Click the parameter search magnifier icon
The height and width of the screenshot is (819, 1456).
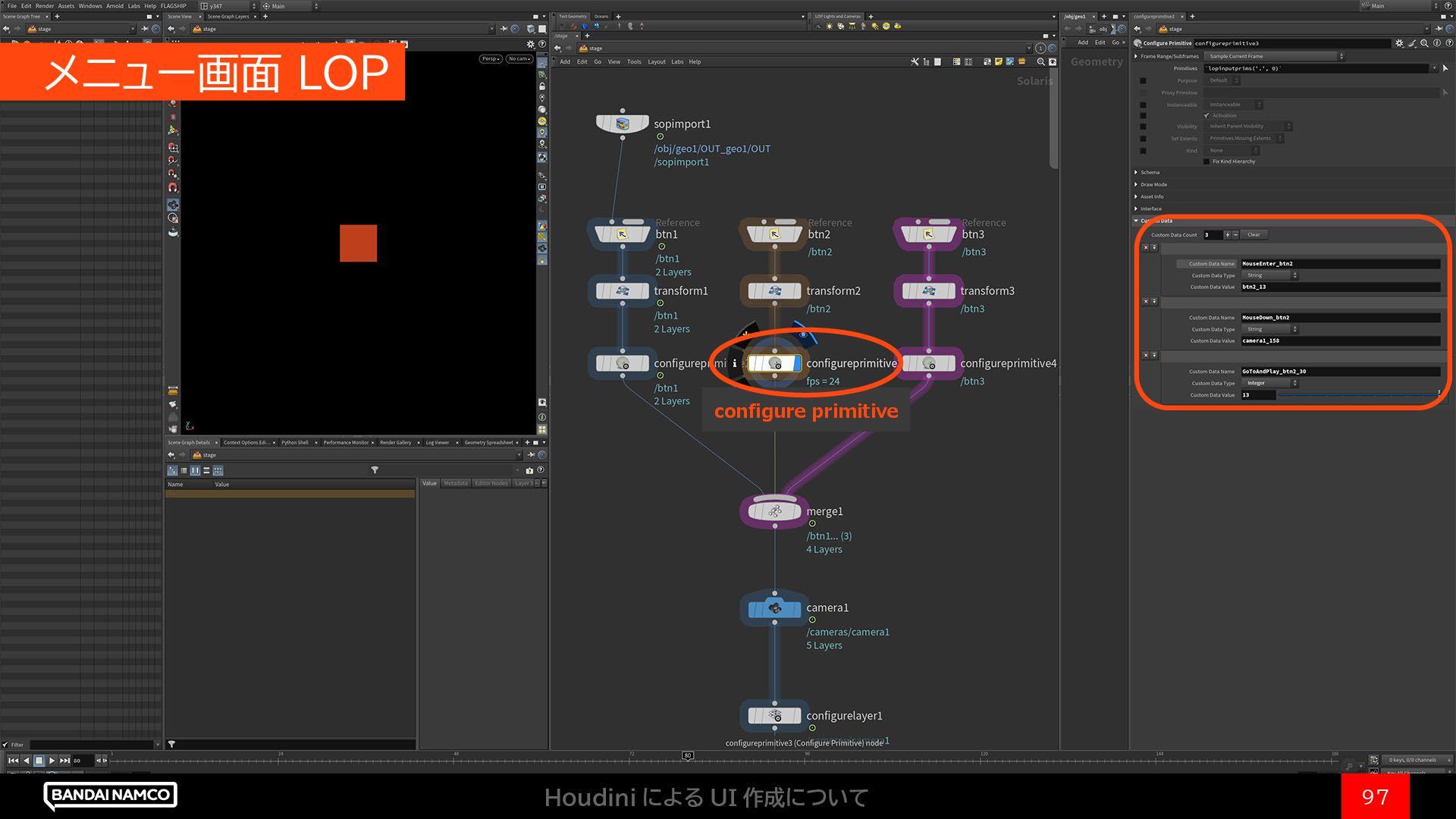pyautogui.click(x=1425, y=43)
